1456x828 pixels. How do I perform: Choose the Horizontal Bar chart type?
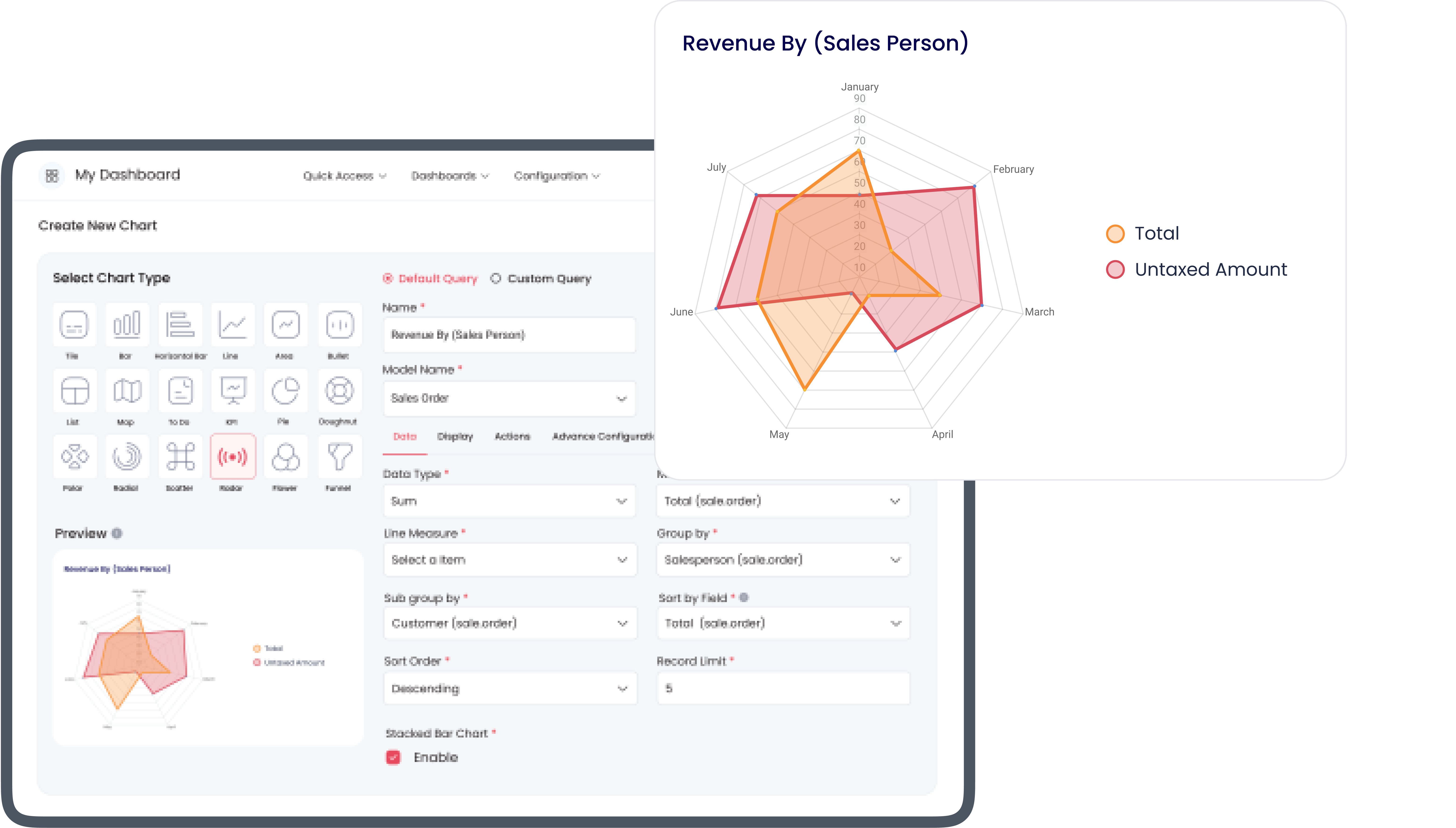pos(180,325)
